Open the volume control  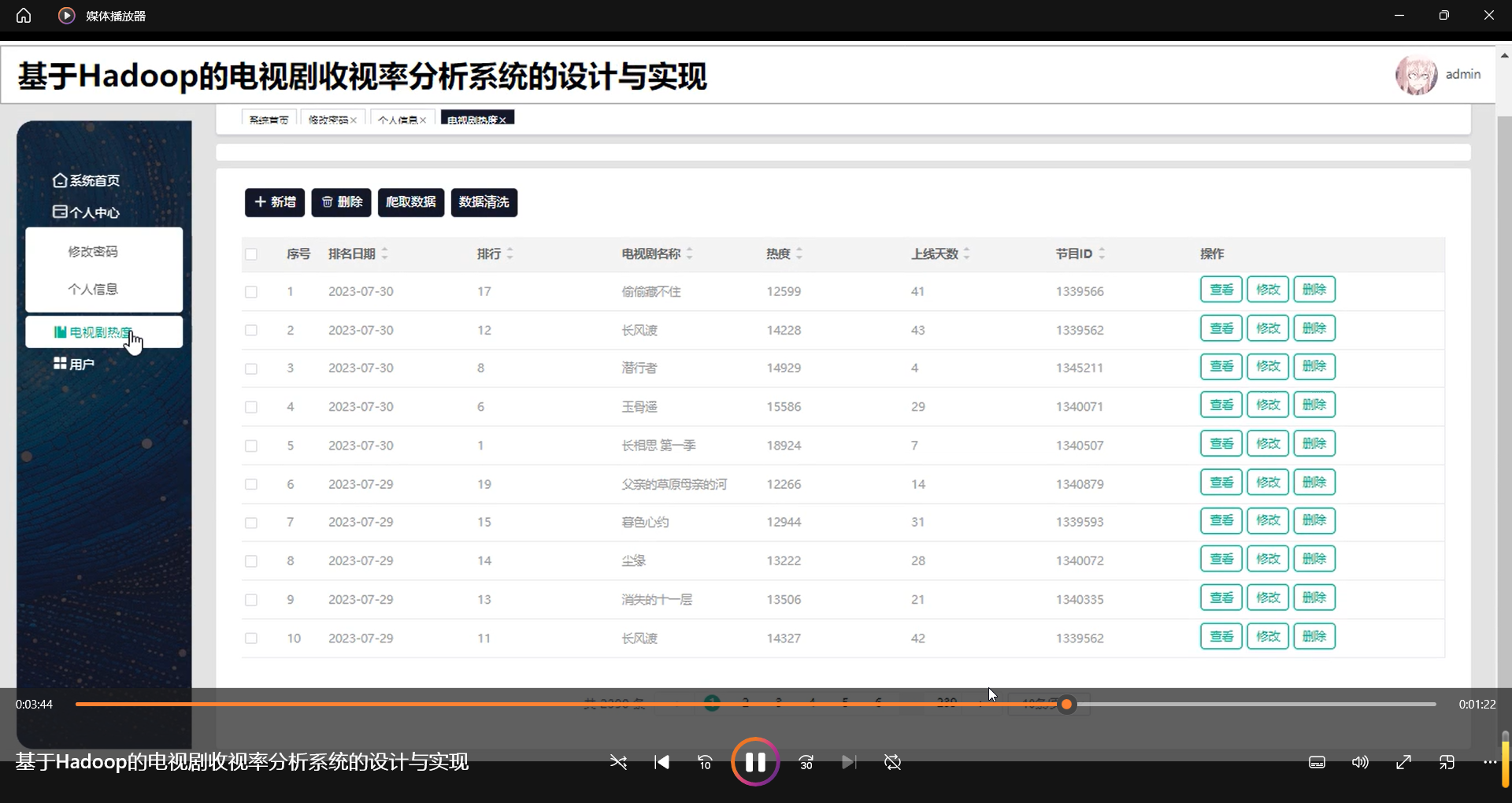[1360, 762]
